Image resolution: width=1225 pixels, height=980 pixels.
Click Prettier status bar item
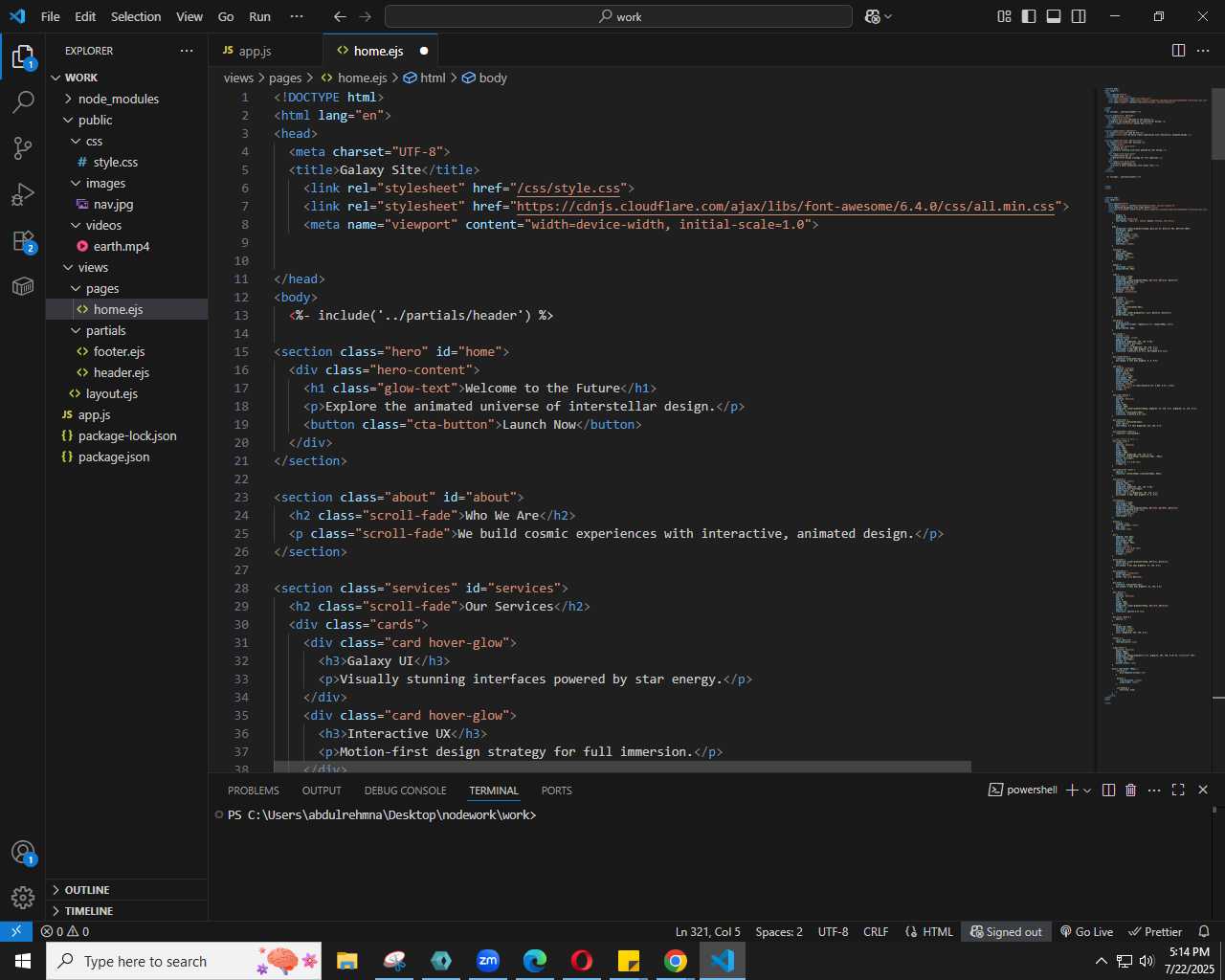pos(1155,931)
